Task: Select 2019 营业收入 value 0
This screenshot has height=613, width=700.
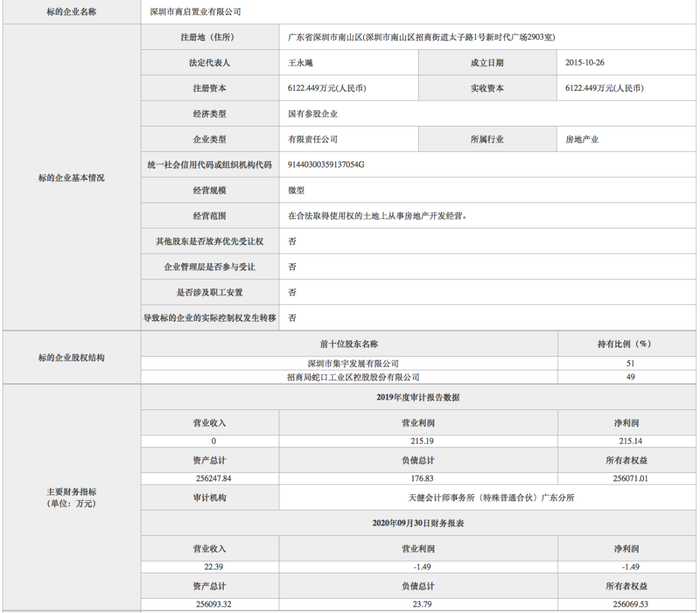Action: [213, 441]
